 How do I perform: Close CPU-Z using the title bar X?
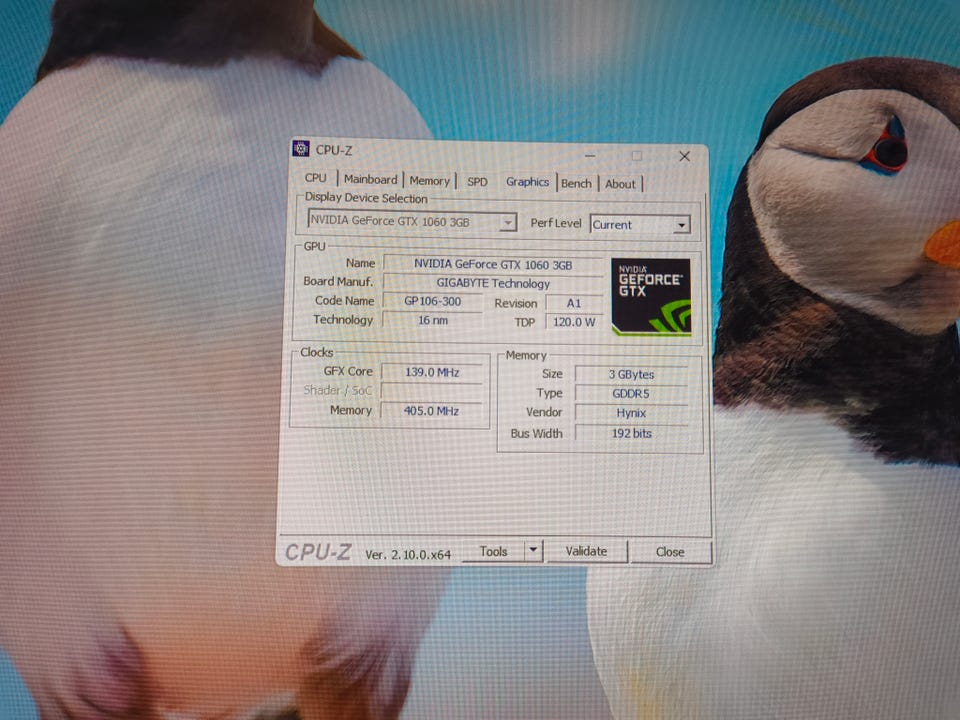684,156
